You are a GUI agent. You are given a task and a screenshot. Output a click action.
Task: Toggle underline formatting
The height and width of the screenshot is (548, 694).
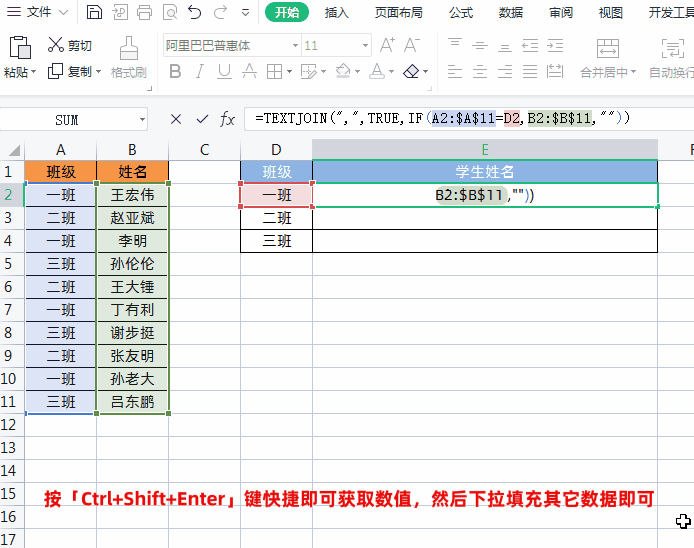(x=224, y=71)
